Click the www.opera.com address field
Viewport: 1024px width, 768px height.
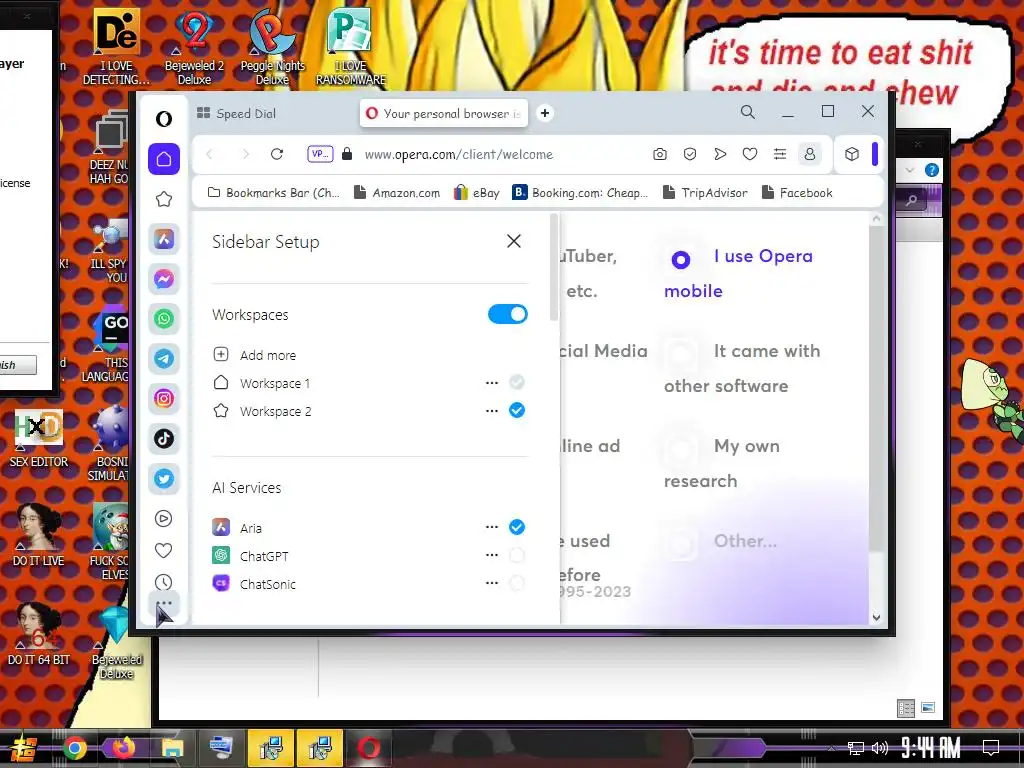coord(458,154)
